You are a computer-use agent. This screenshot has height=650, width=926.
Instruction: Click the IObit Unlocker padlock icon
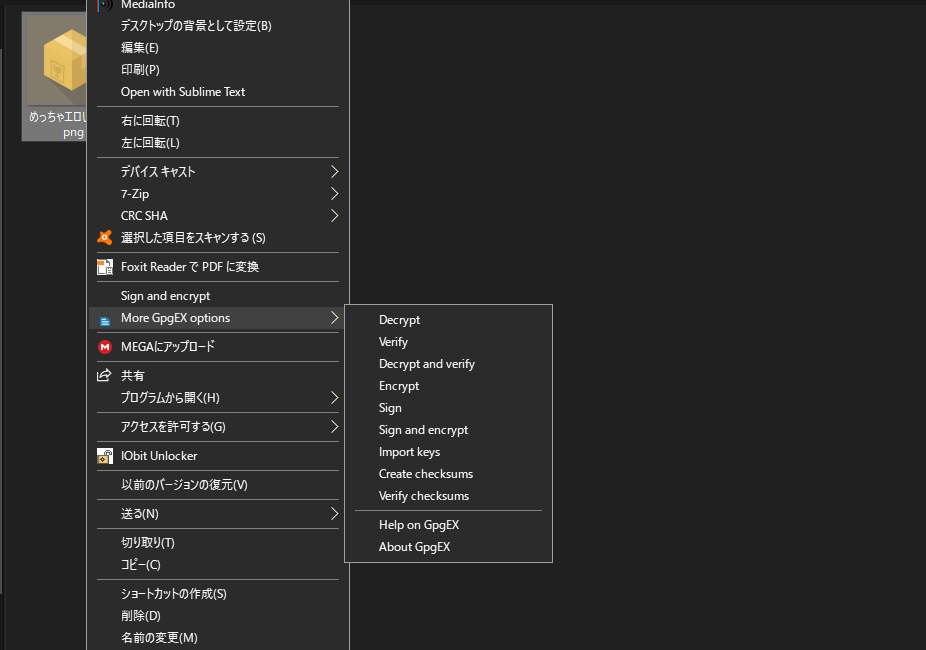(104, 455)
